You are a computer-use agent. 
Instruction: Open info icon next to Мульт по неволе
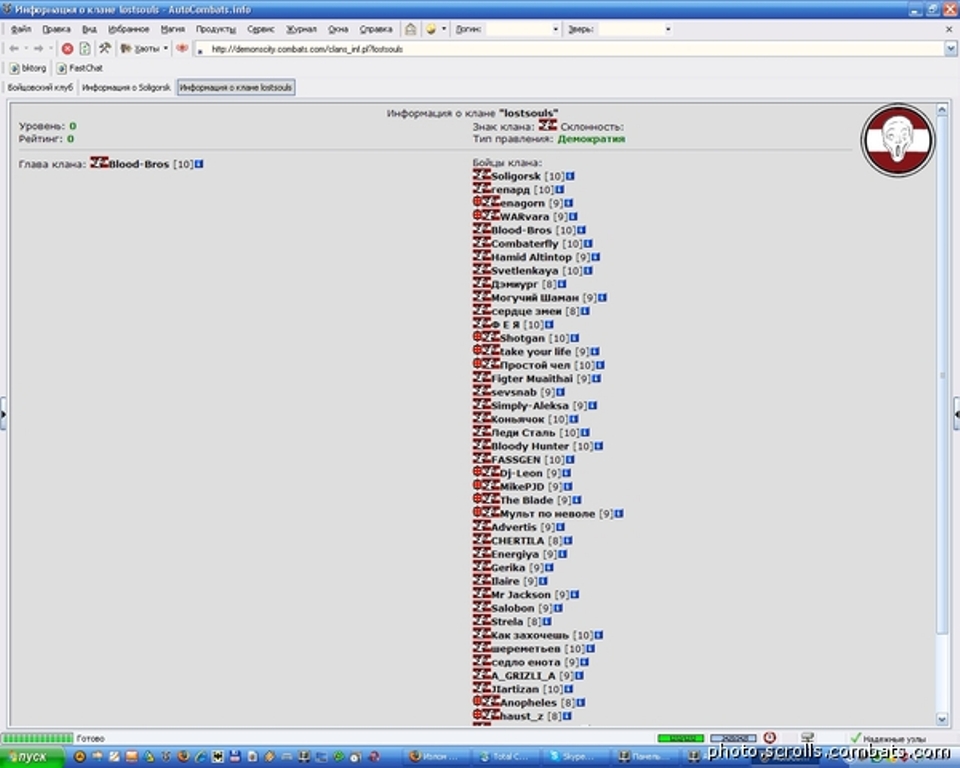point(619,514)
